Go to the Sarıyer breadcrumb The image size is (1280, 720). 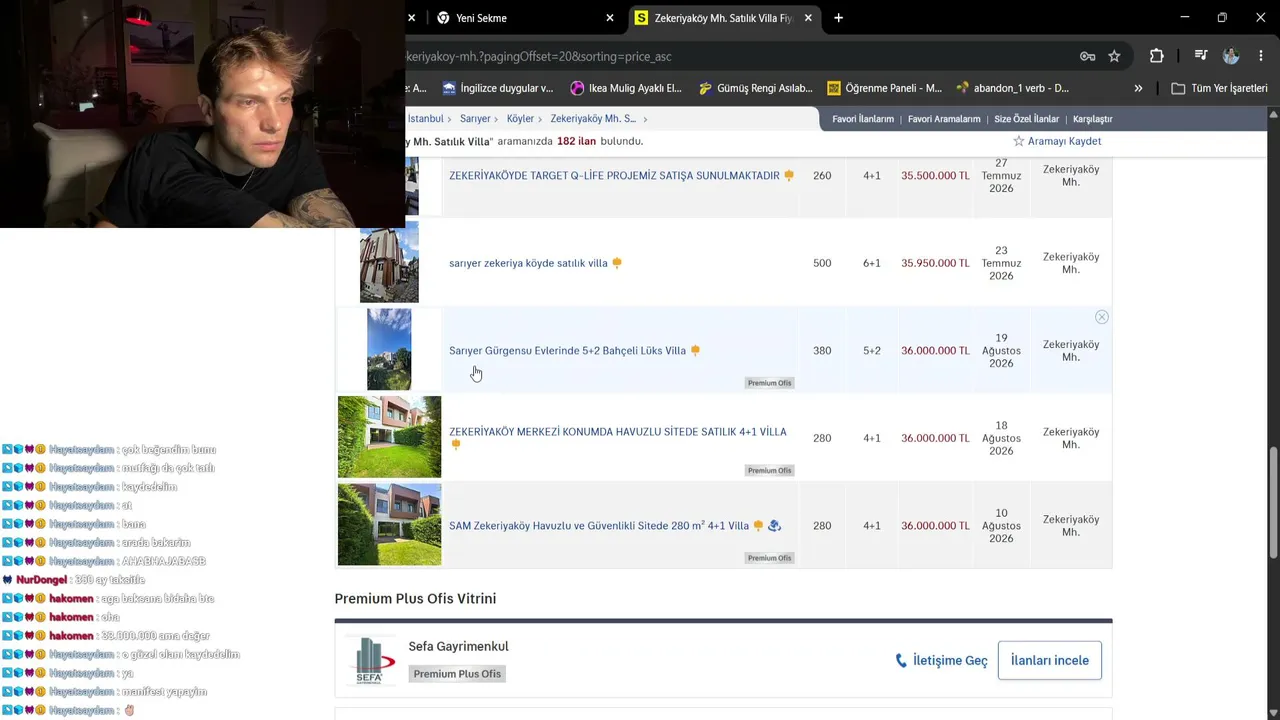[475, 119]
